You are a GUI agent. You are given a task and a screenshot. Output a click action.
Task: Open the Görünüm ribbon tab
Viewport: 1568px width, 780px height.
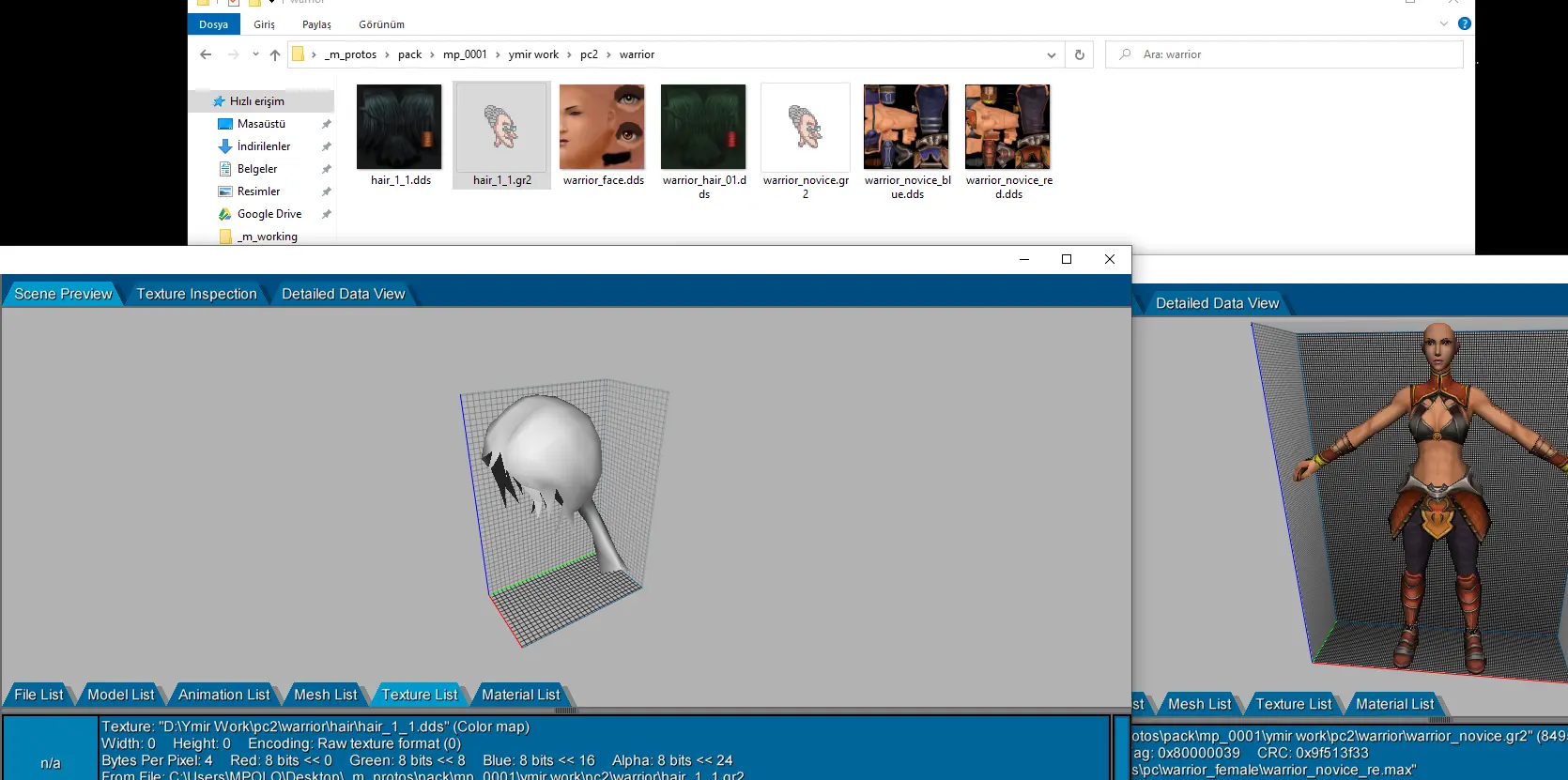pos(381,24)
